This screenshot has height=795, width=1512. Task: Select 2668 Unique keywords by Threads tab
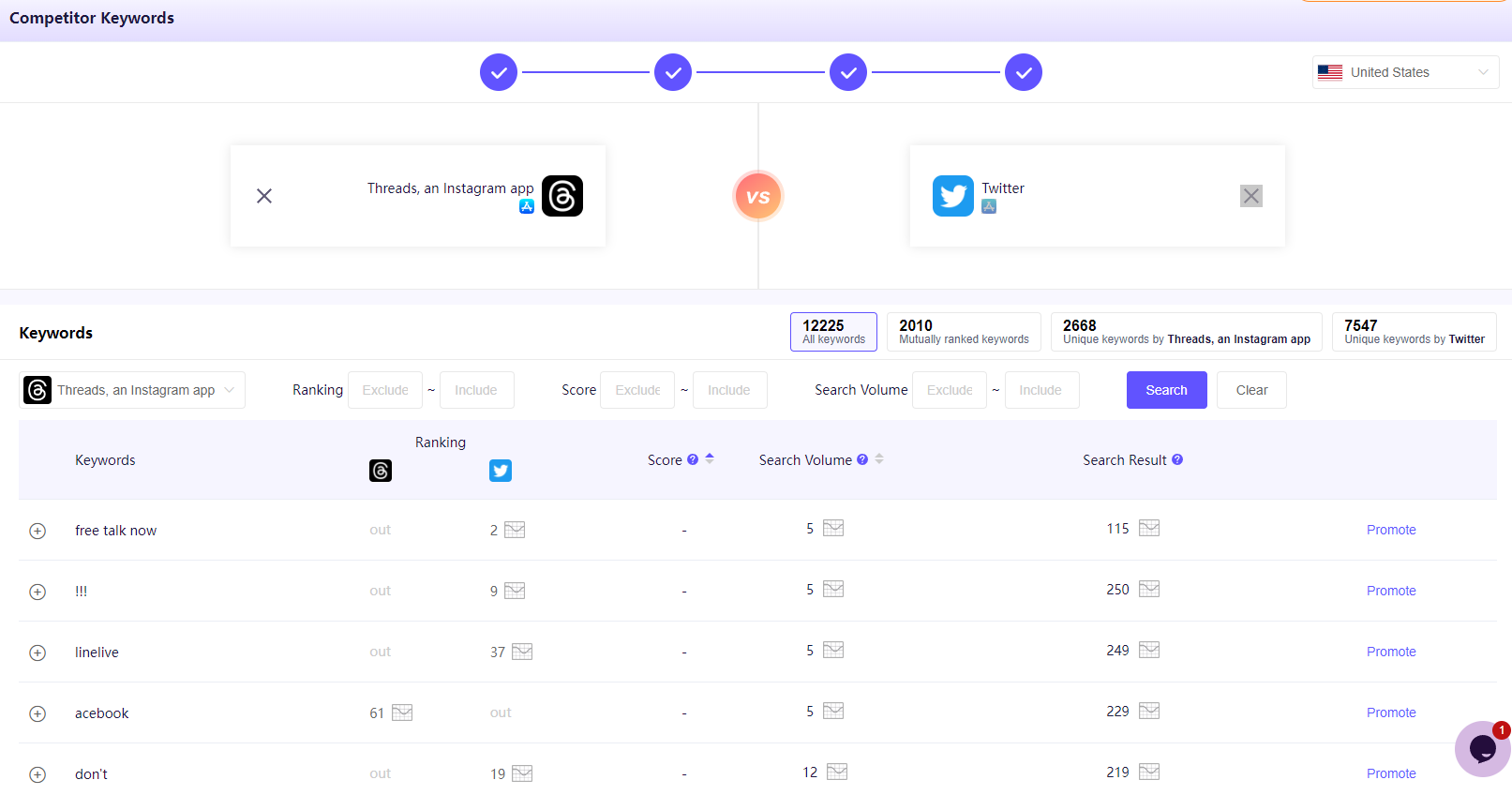[1187, 332]
